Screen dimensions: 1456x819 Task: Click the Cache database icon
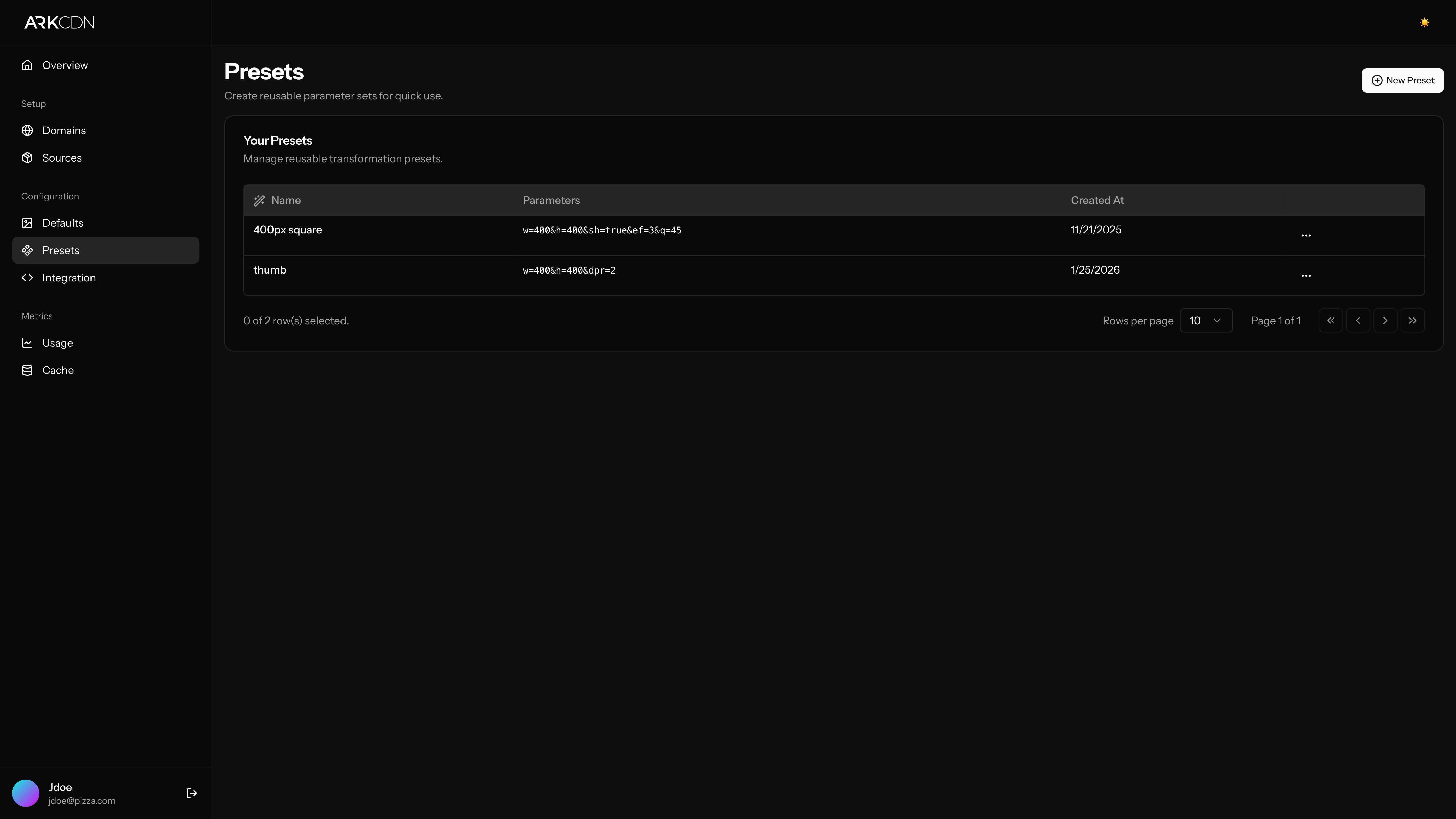pyautogui.click(x=27, y=370)
